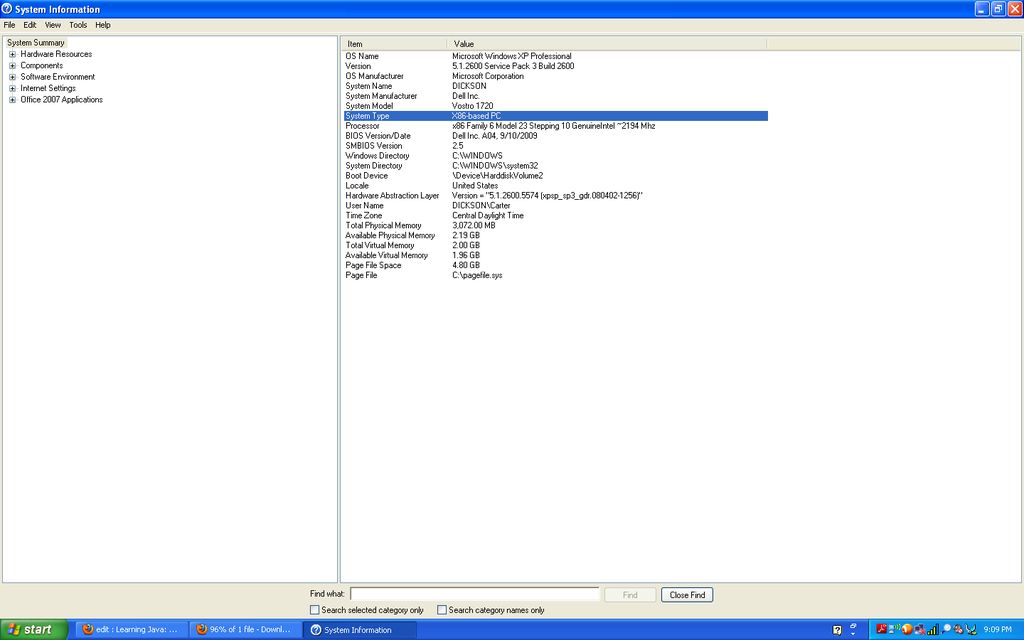The image size is (1024, 640).
Task: Select the User Name row
Action: [556, 206]
